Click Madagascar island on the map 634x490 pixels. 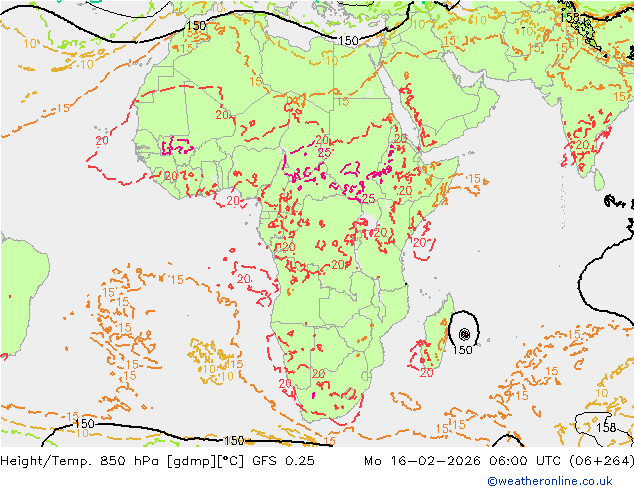437,332
